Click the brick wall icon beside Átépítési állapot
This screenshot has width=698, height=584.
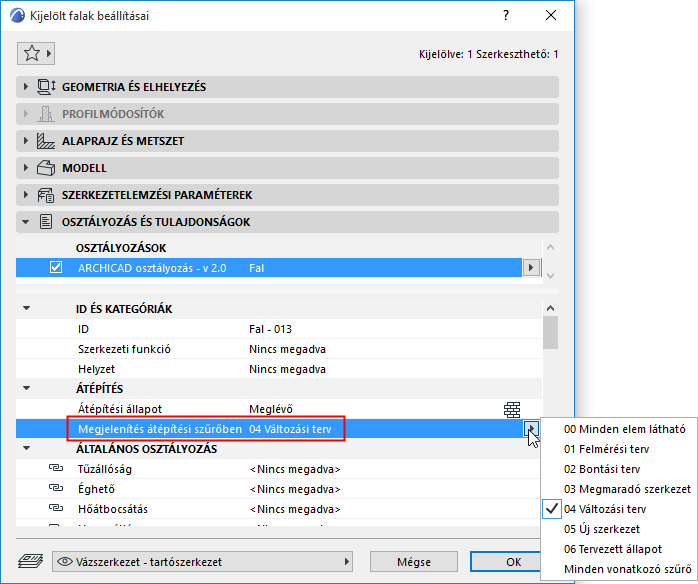click(x=512, y=410)
